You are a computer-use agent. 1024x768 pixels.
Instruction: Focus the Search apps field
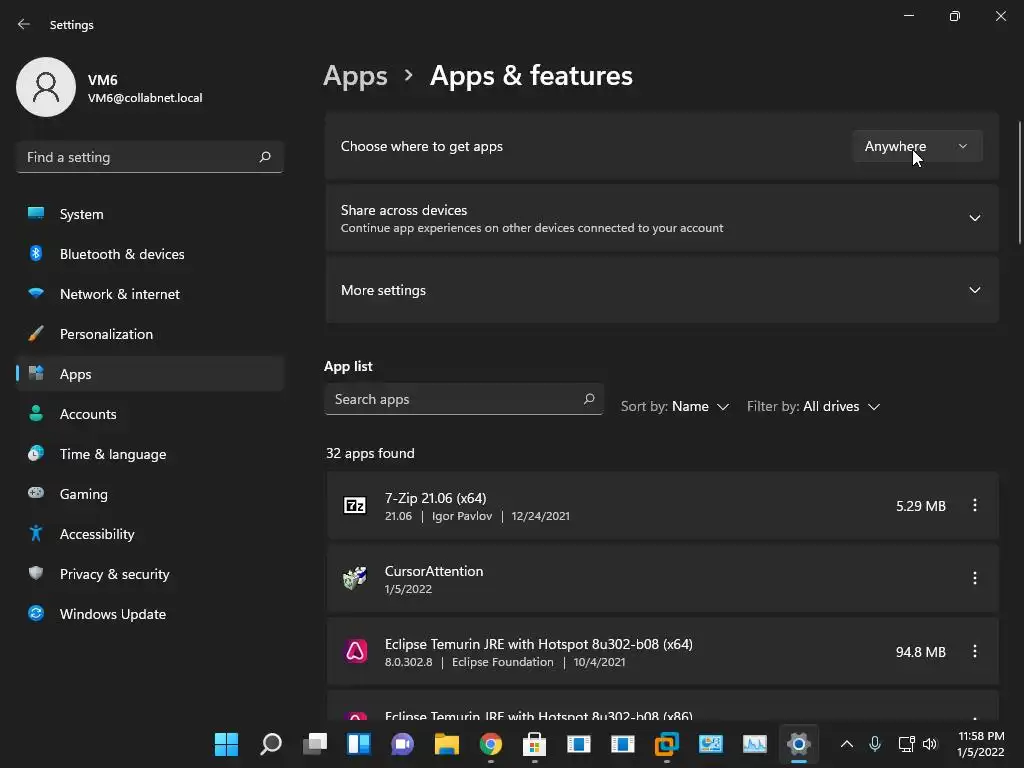point(464,399)
